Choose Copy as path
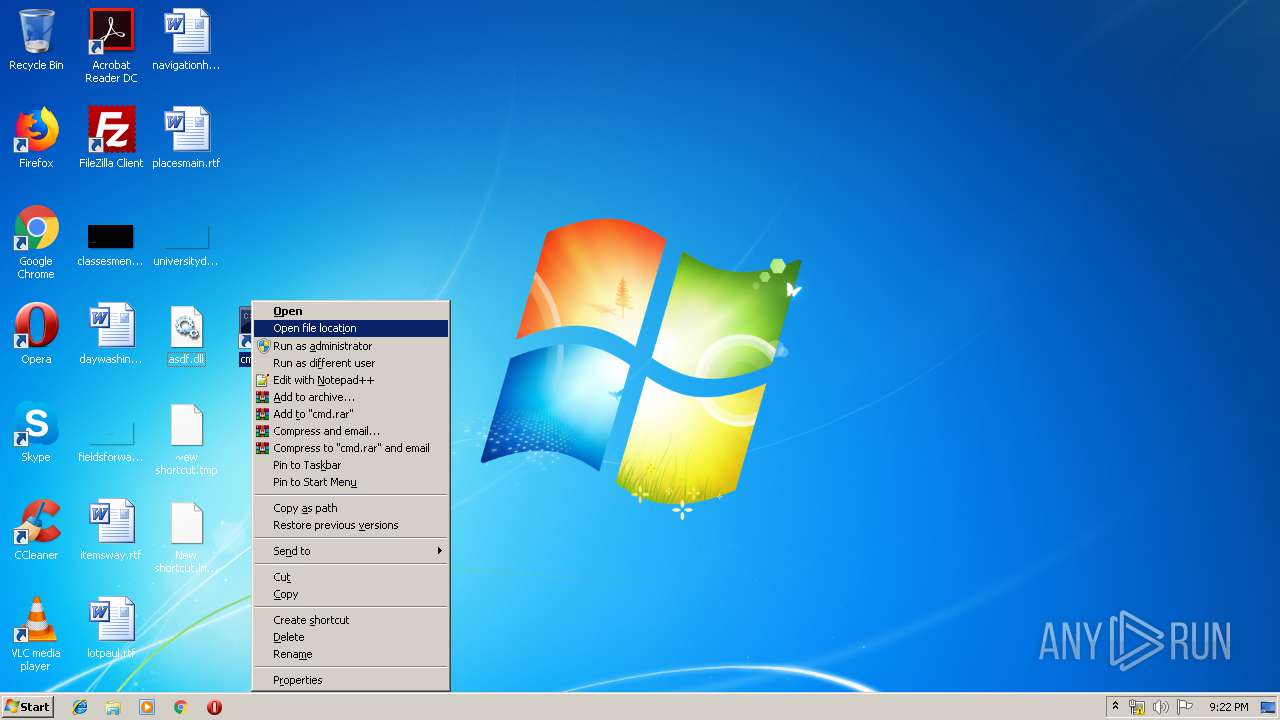The image size is (1280, 720). point(350,508)
